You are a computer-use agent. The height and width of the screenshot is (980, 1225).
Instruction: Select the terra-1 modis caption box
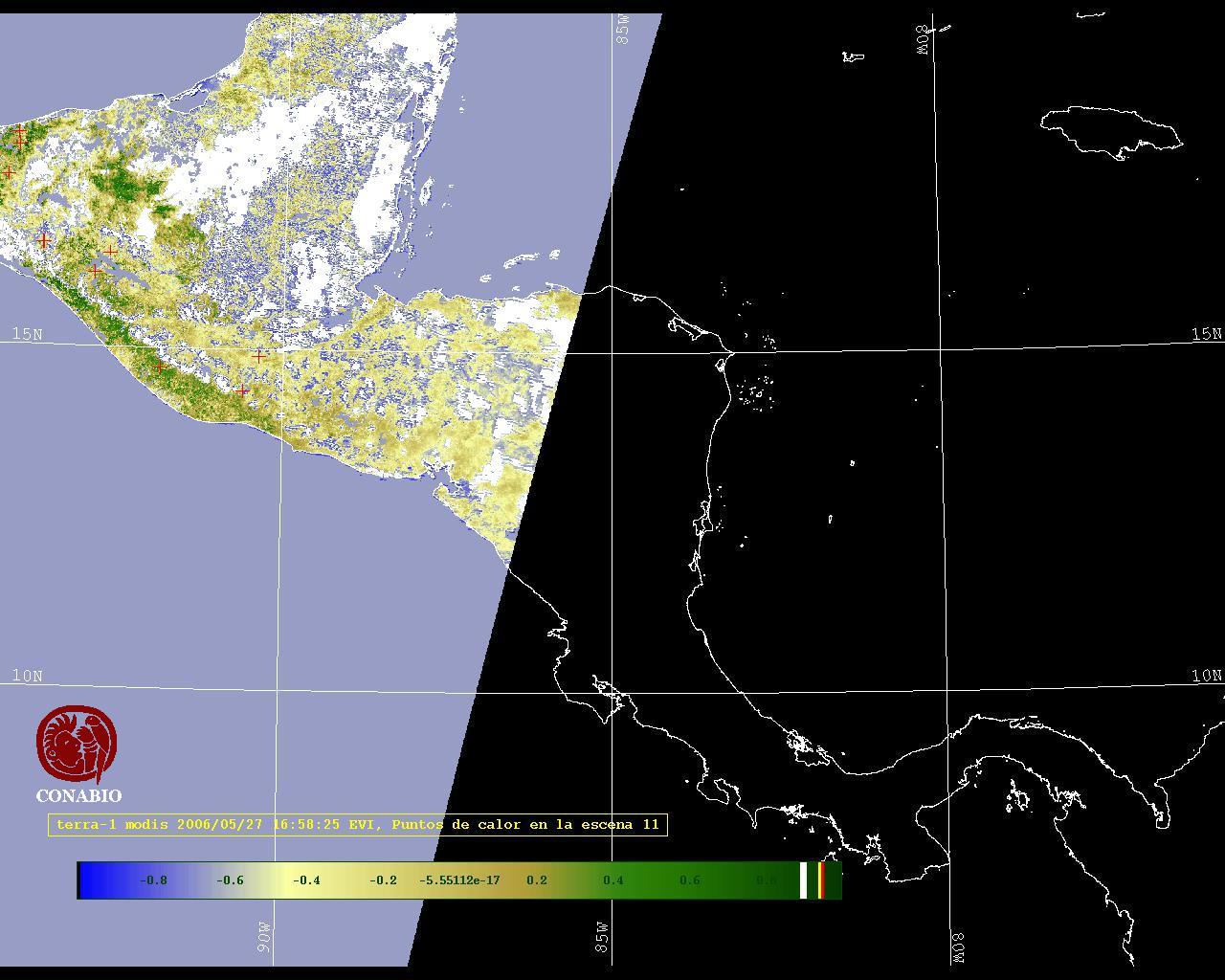click(357, 824)
